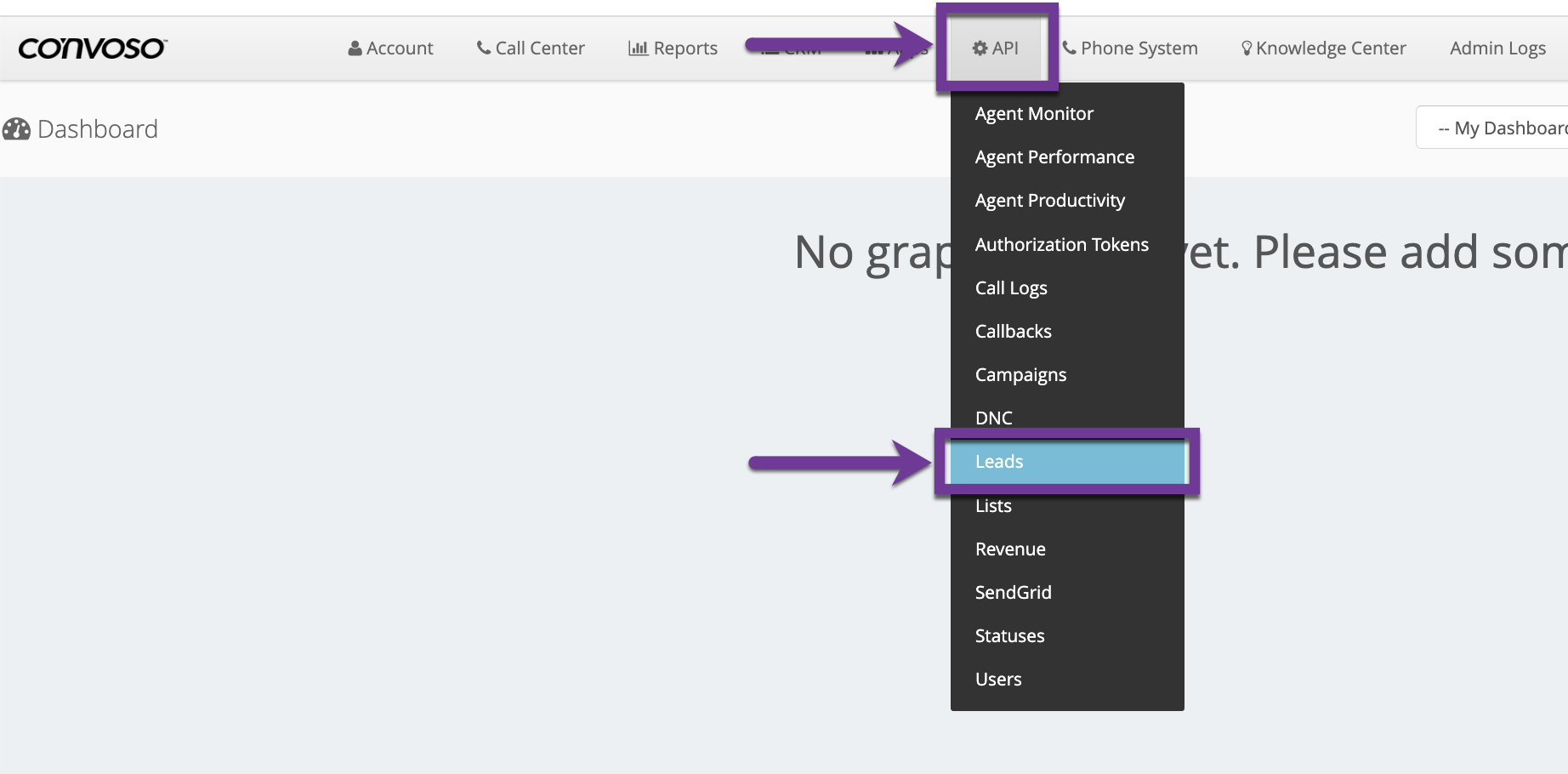This screenshot has height=774, width=1568.
Task: Click the API gear icon
Action: point(980,48)
